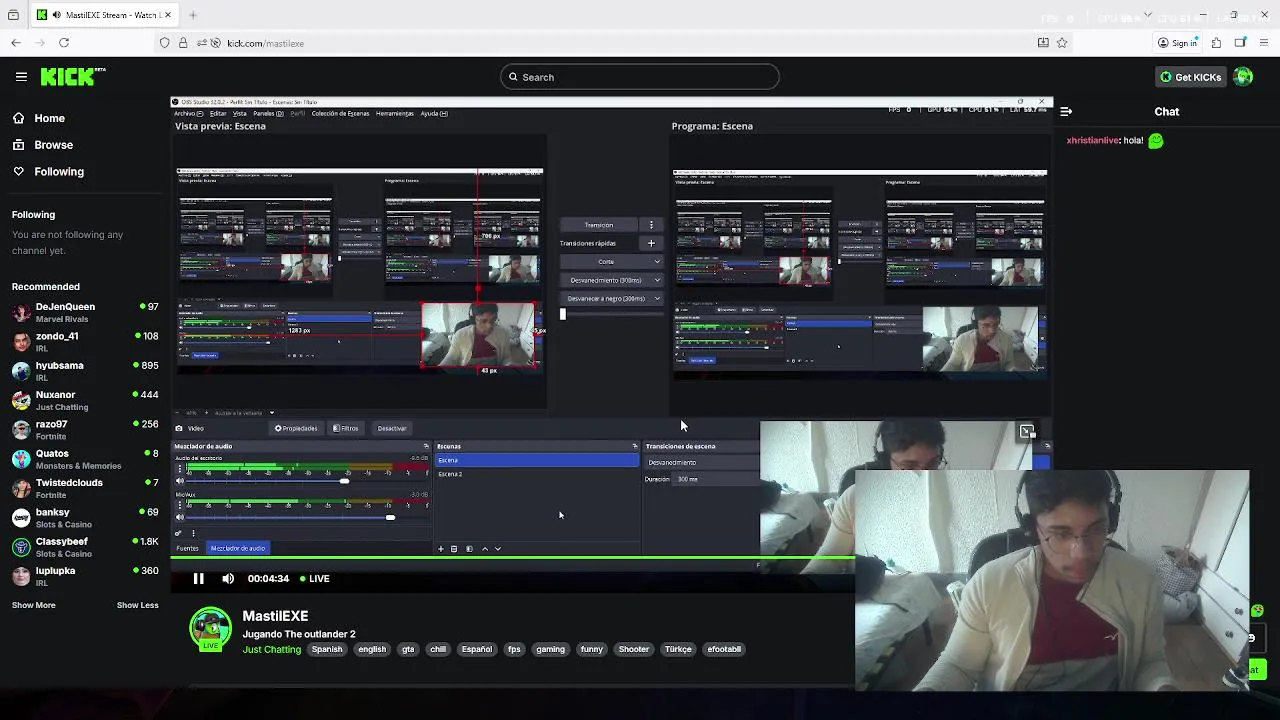Screen dimensions: 1280x720
Task: Open the options dots beside Transición
Action: (x=651, y=225)
